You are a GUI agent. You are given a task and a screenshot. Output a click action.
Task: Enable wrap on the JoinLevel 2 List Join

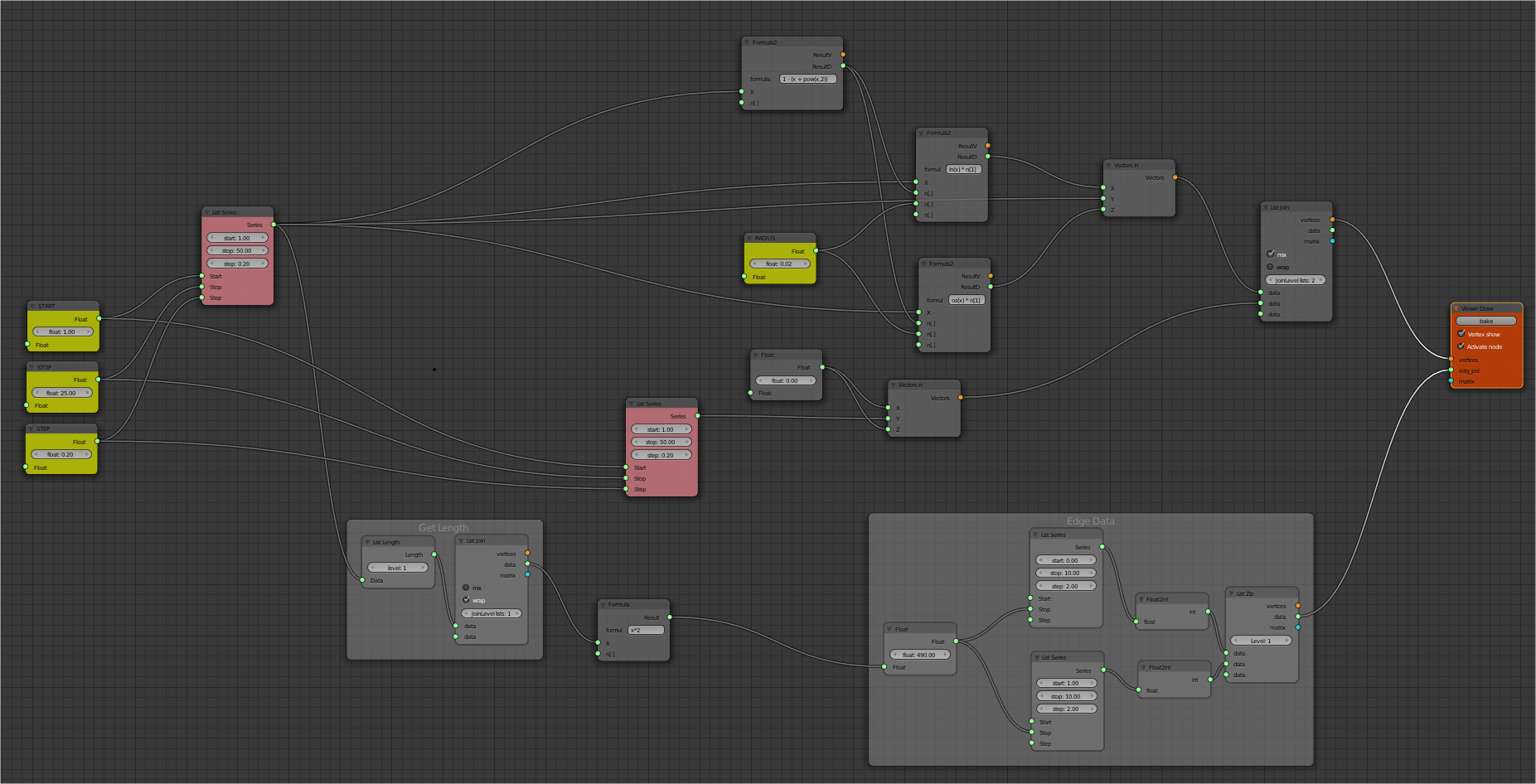1270,267
